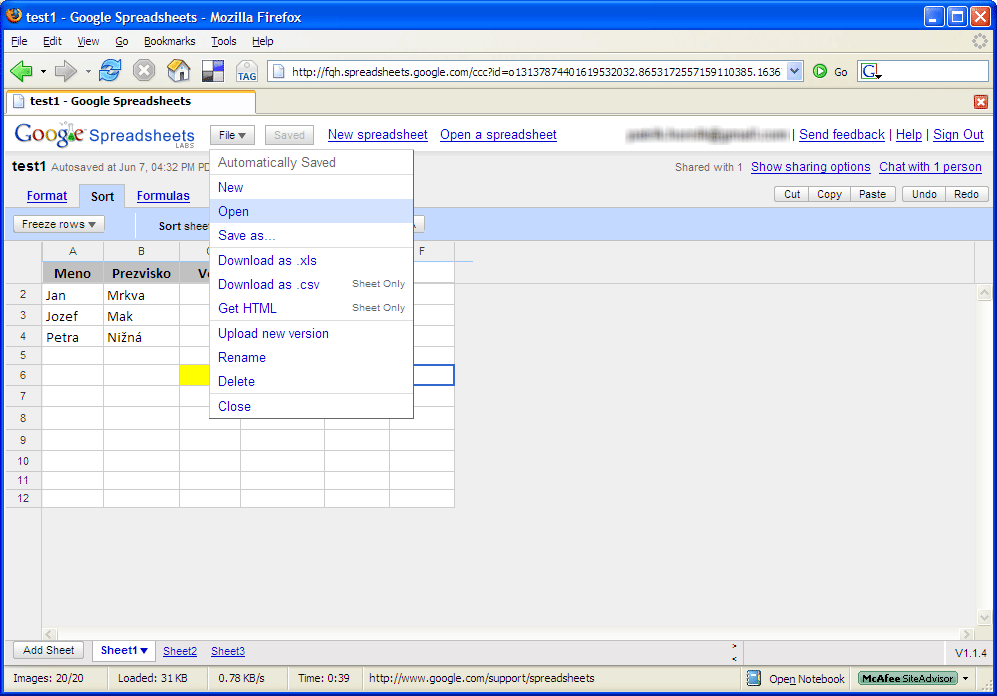Select Delete from the File dropdown
Viewport: 997px width, 696px height.
click(x=312, y=381)
